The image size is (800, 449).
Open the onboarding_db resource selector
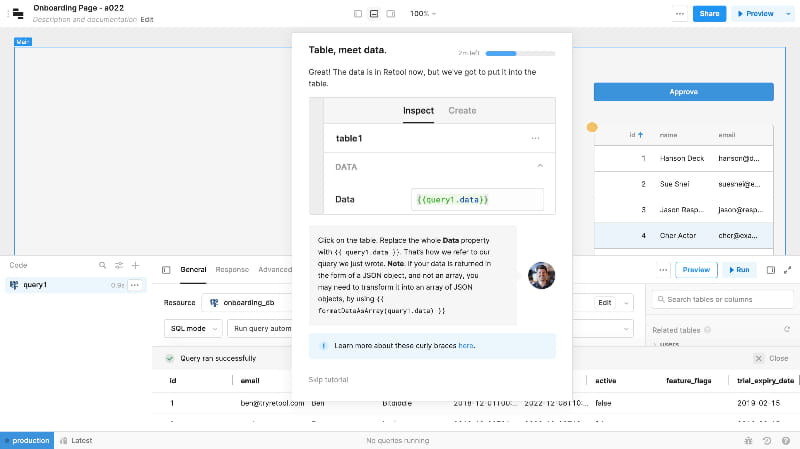tap(246, 303)
